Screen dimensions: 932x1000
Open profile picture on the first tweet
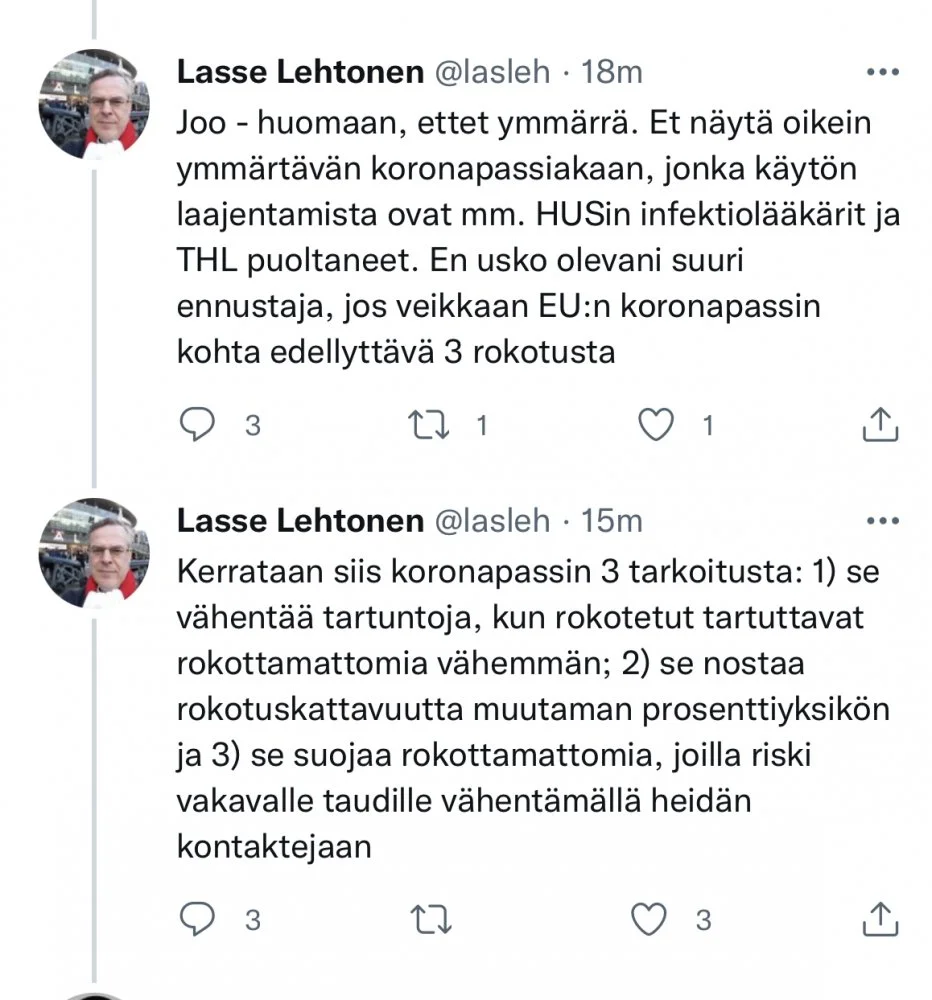tap(93, 104)
